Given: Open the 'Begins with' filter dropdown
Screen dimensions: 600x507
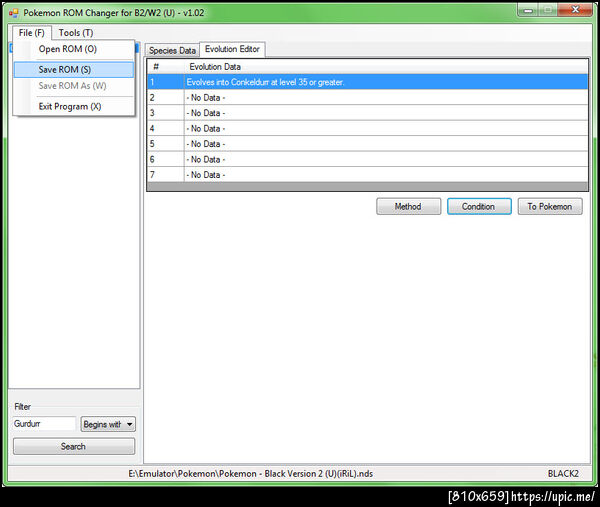Looking at the screenshot, I should pyautogui.click(x=108, y=424).
